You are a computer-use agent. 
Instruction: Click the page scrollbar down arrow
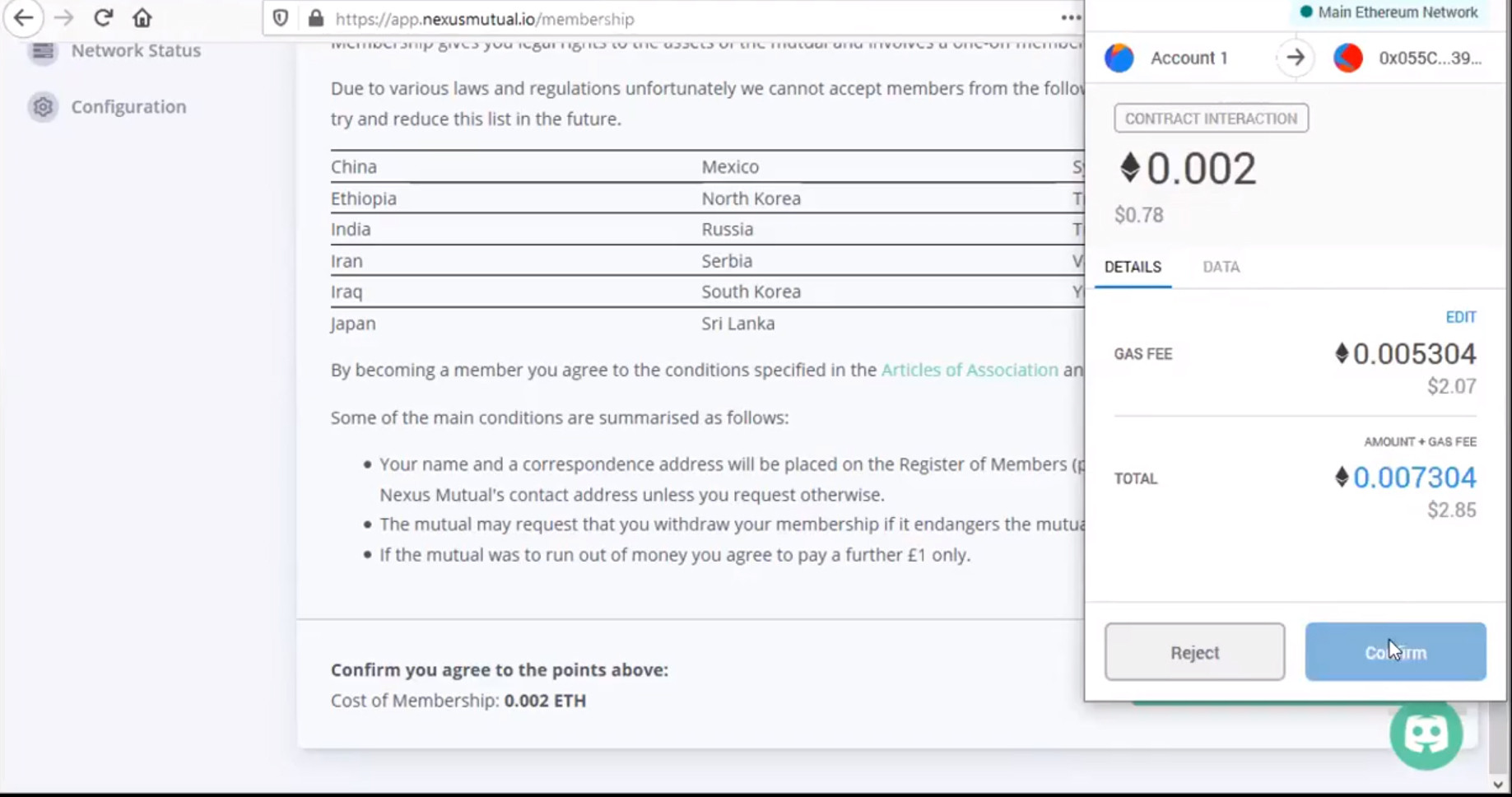pos(1498,784)
